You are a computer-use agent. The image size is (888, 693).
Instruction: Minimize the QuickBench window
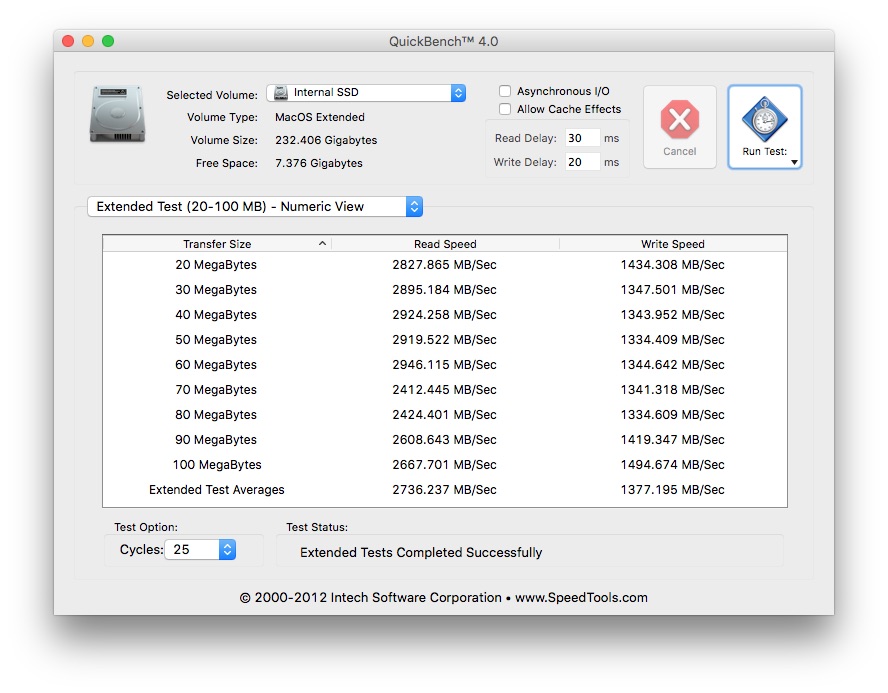(x=88, y=41)
